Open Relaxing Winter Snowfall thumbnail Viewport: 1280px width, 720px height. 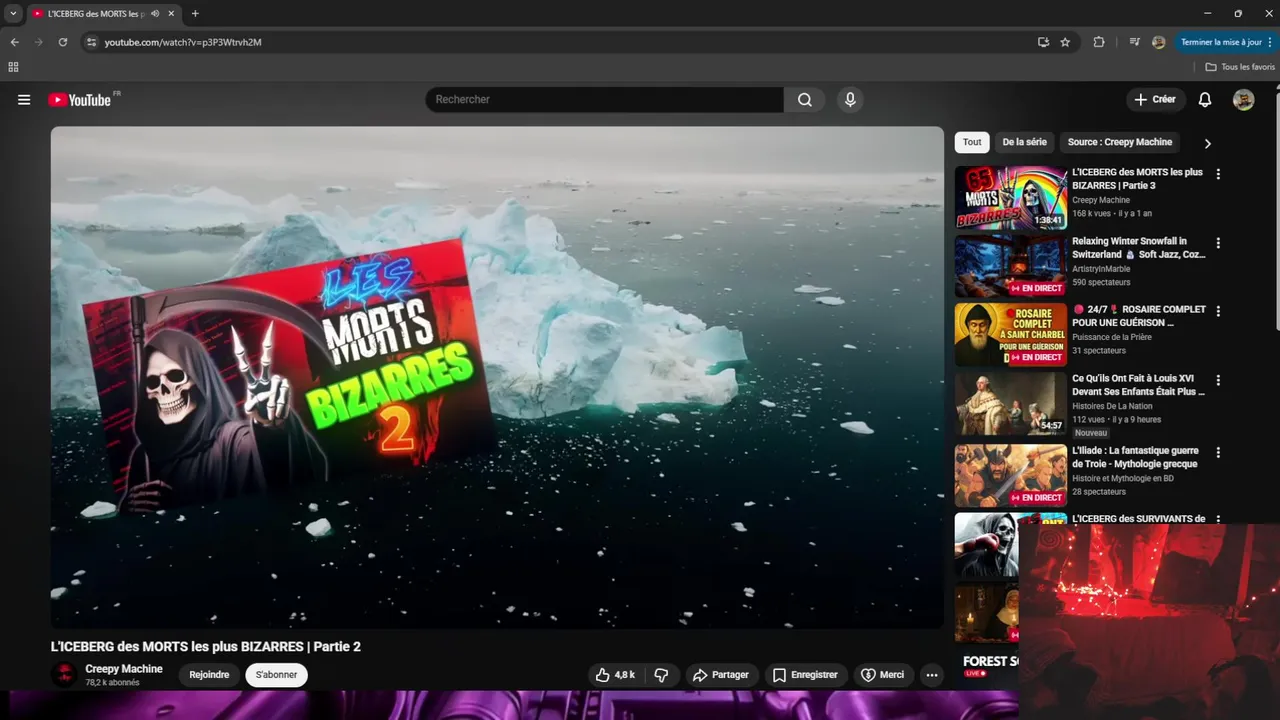coord(1010,266)
